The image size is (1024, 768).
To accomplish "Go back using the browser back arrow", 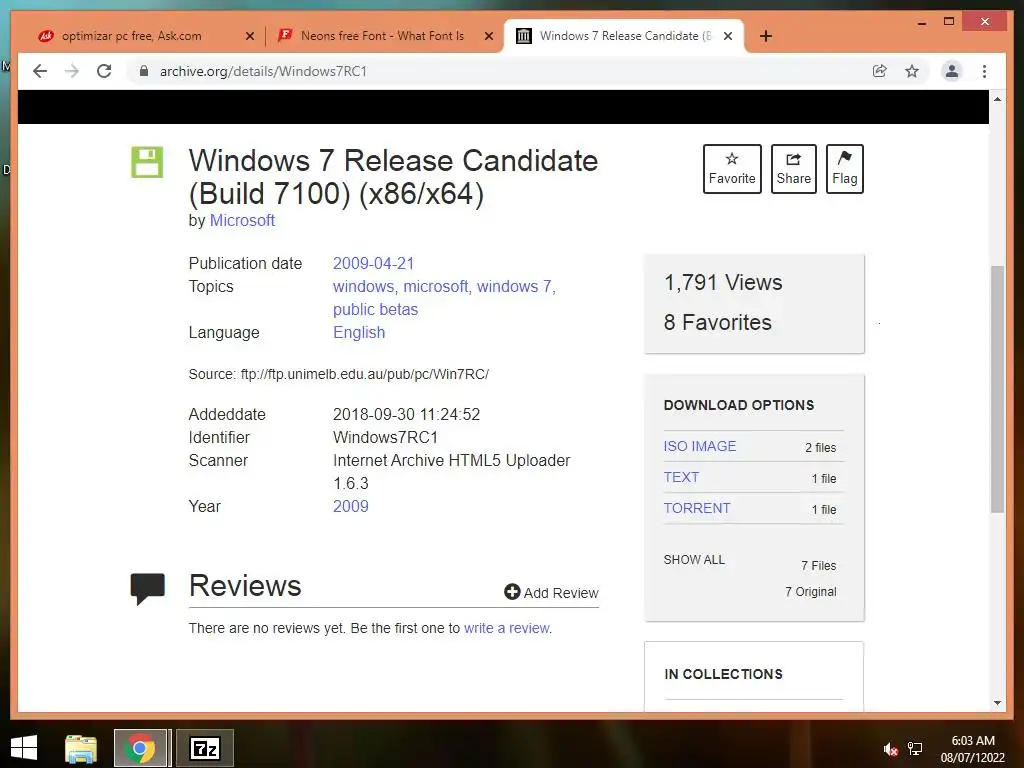I will [40, 71].
